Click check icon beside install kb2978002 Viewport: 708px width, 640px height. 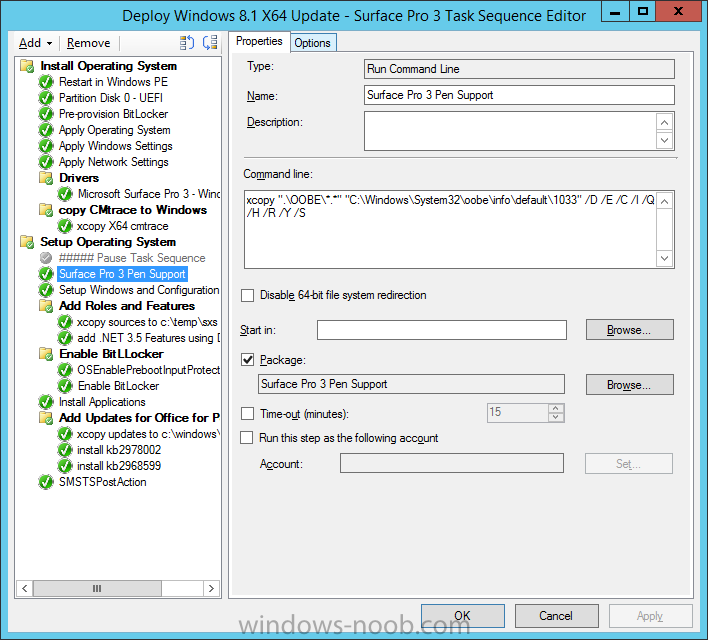(x=65, y=450)
